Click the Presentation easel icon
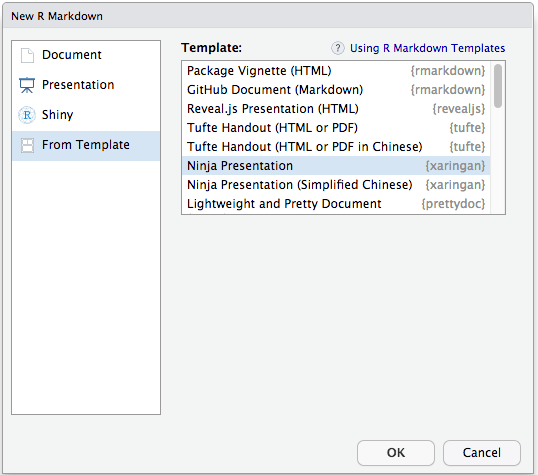This screenshot has width=538, height=475. coord(27,85)
